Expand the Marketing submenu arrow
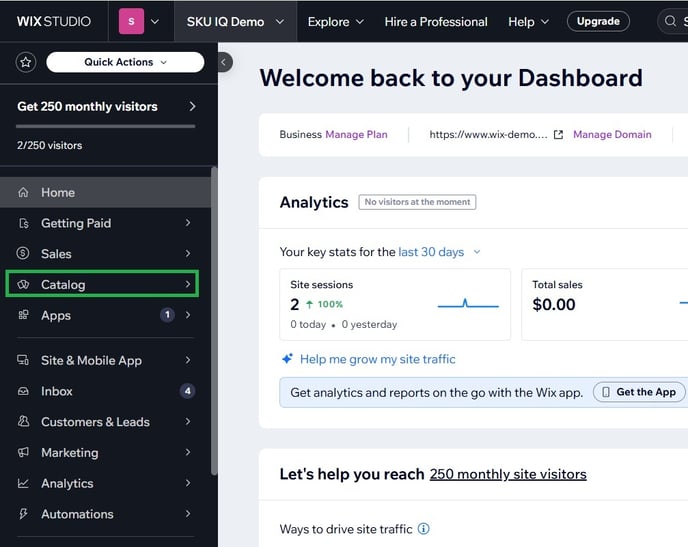 point(188,452)
